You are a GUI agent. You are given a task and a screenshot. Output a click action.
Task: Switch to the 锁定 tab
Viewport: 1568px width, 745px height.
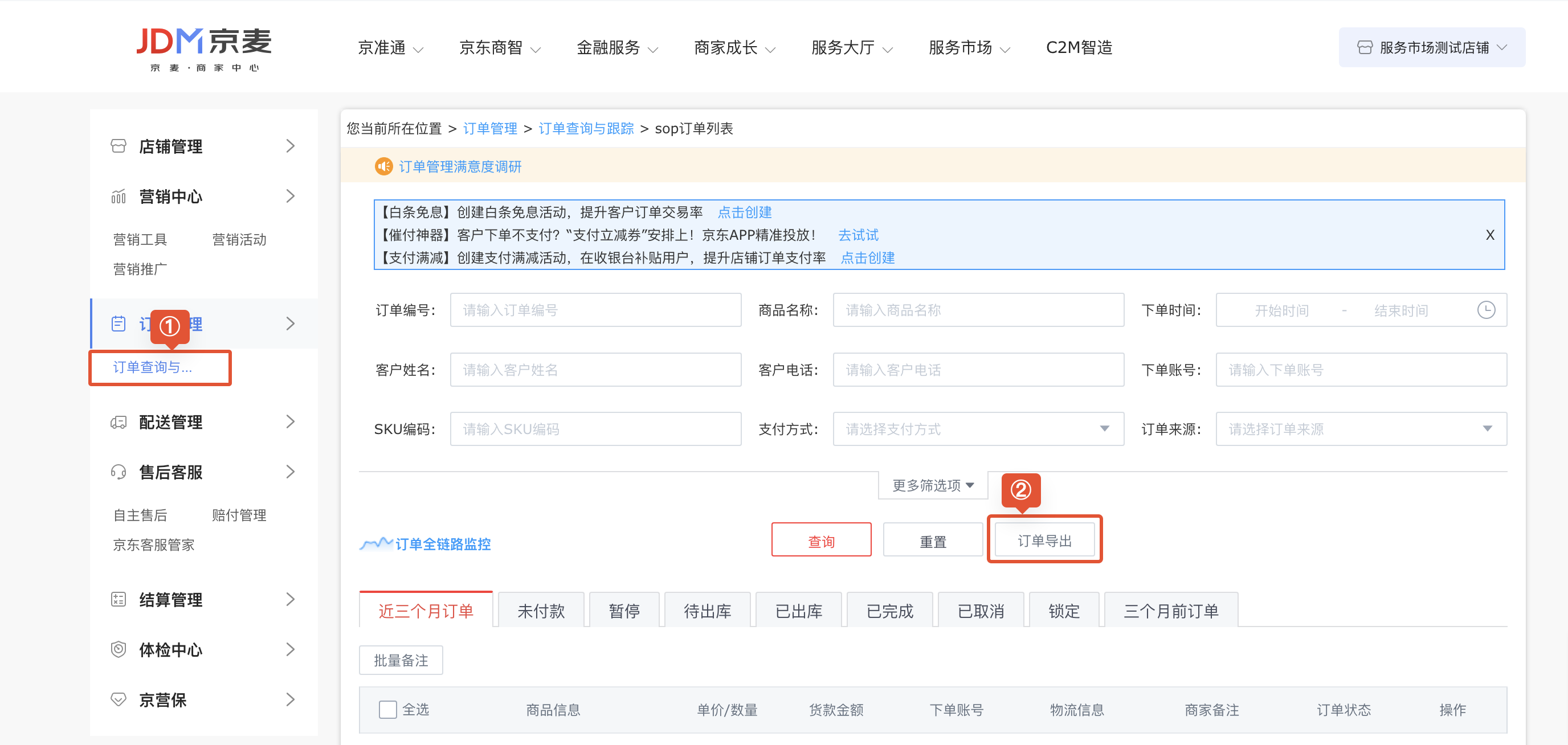1064,611
